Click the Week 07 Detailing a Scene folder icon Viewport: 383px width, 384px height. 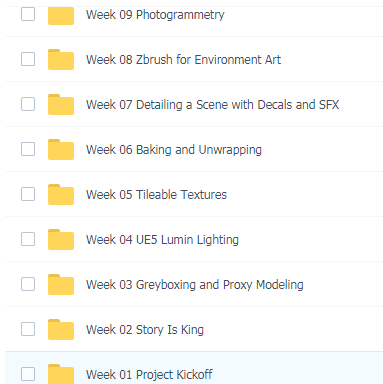point(61,105)
